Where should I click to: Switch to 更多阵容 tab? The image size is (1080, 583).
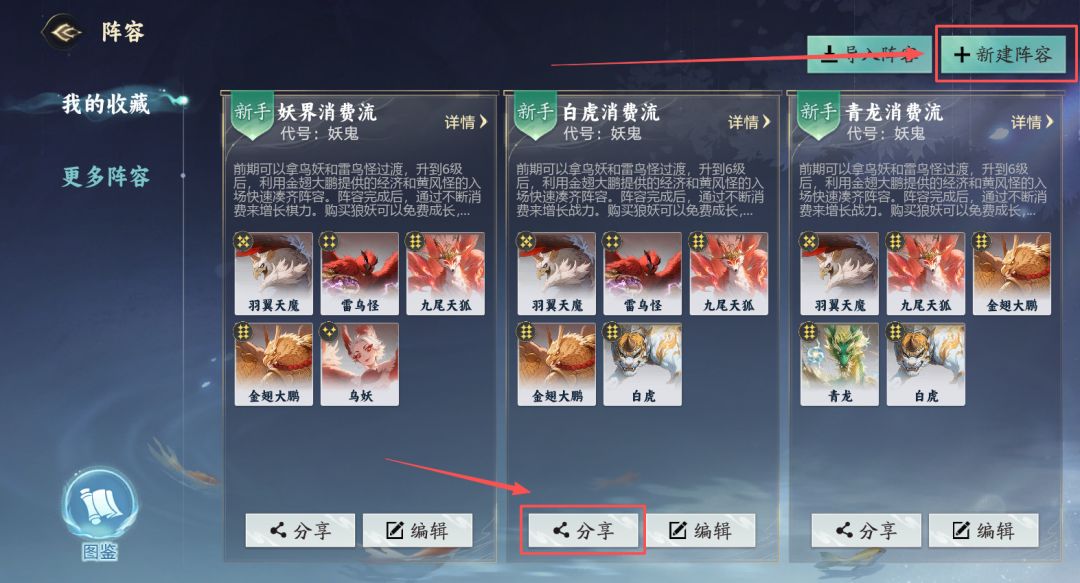105,176
